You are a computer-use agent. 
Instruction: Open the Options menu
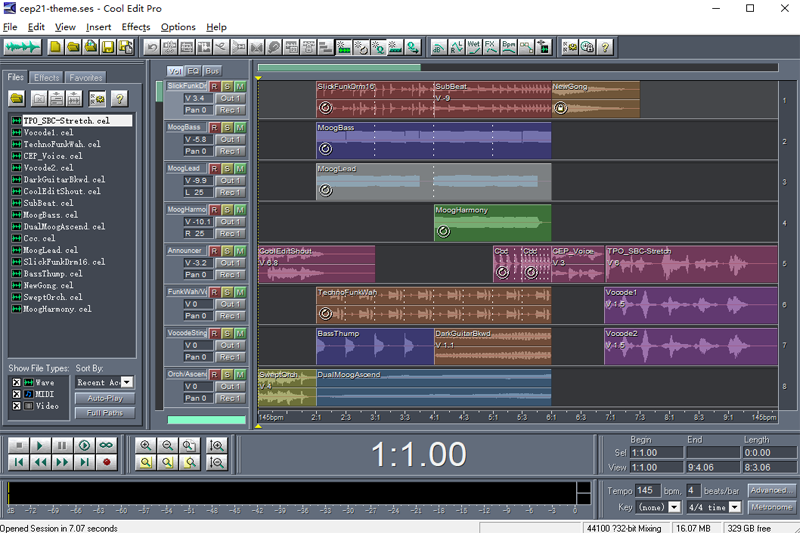[x=178, y=27]
